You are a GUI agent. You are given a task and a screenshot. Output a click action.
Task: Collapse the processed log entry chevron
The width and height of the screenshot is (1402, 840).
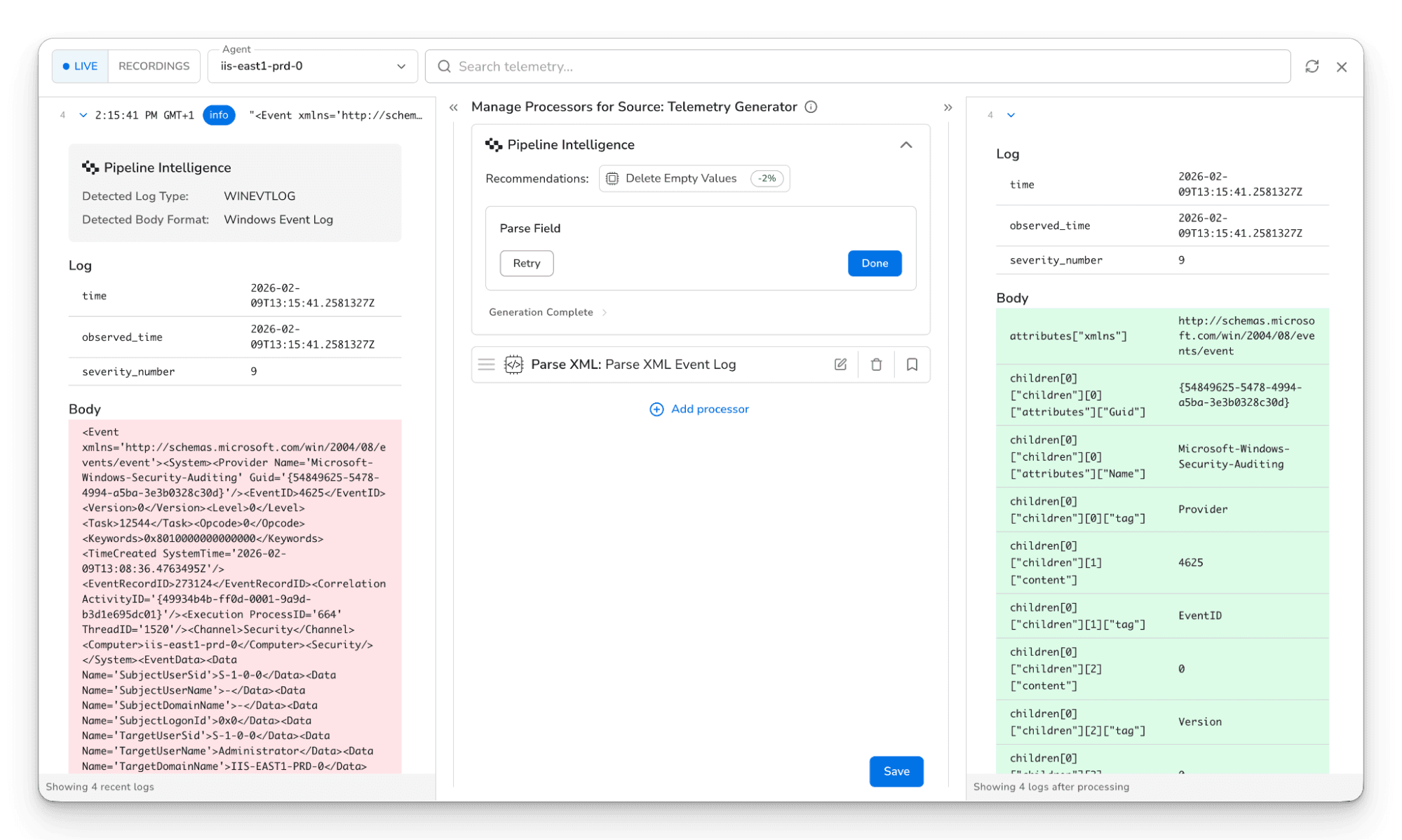point(1011,115)
